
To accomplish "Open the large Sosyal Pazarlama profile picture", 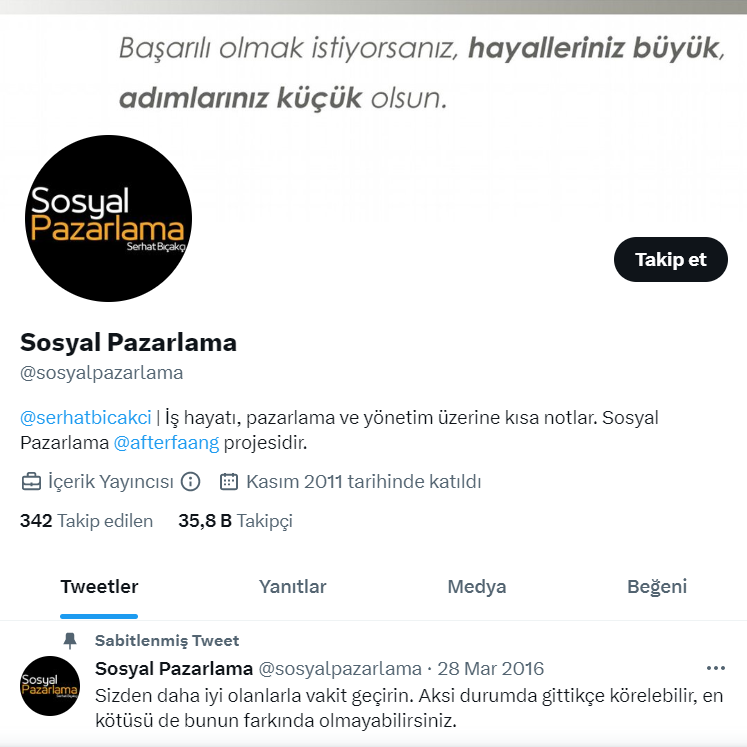I will pos(109,218).
